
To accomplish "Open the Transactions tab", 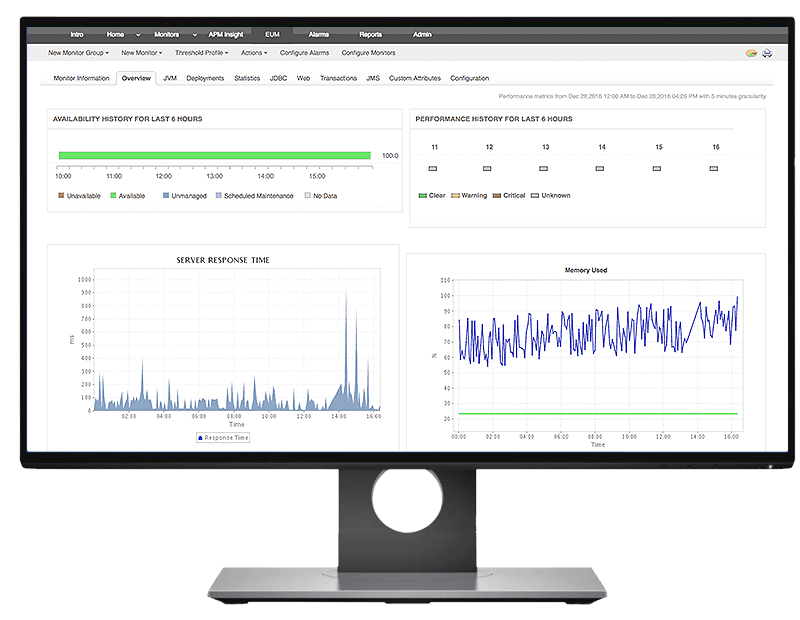I will pyautogui.click(x=338, y=78).
